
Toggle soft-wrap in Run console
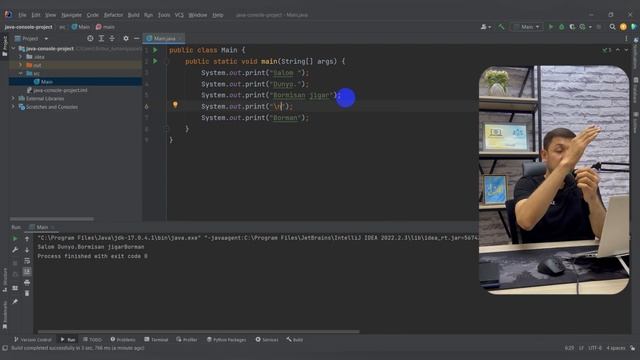click(x=27, y=260)
